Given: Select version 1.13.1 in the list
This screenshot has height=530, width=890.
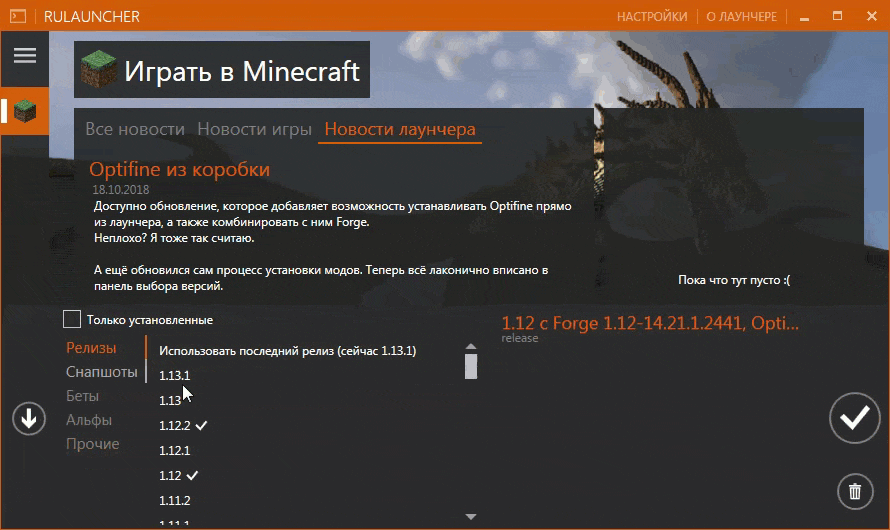Looking at the screenshot, I should (x=174, y=376).
